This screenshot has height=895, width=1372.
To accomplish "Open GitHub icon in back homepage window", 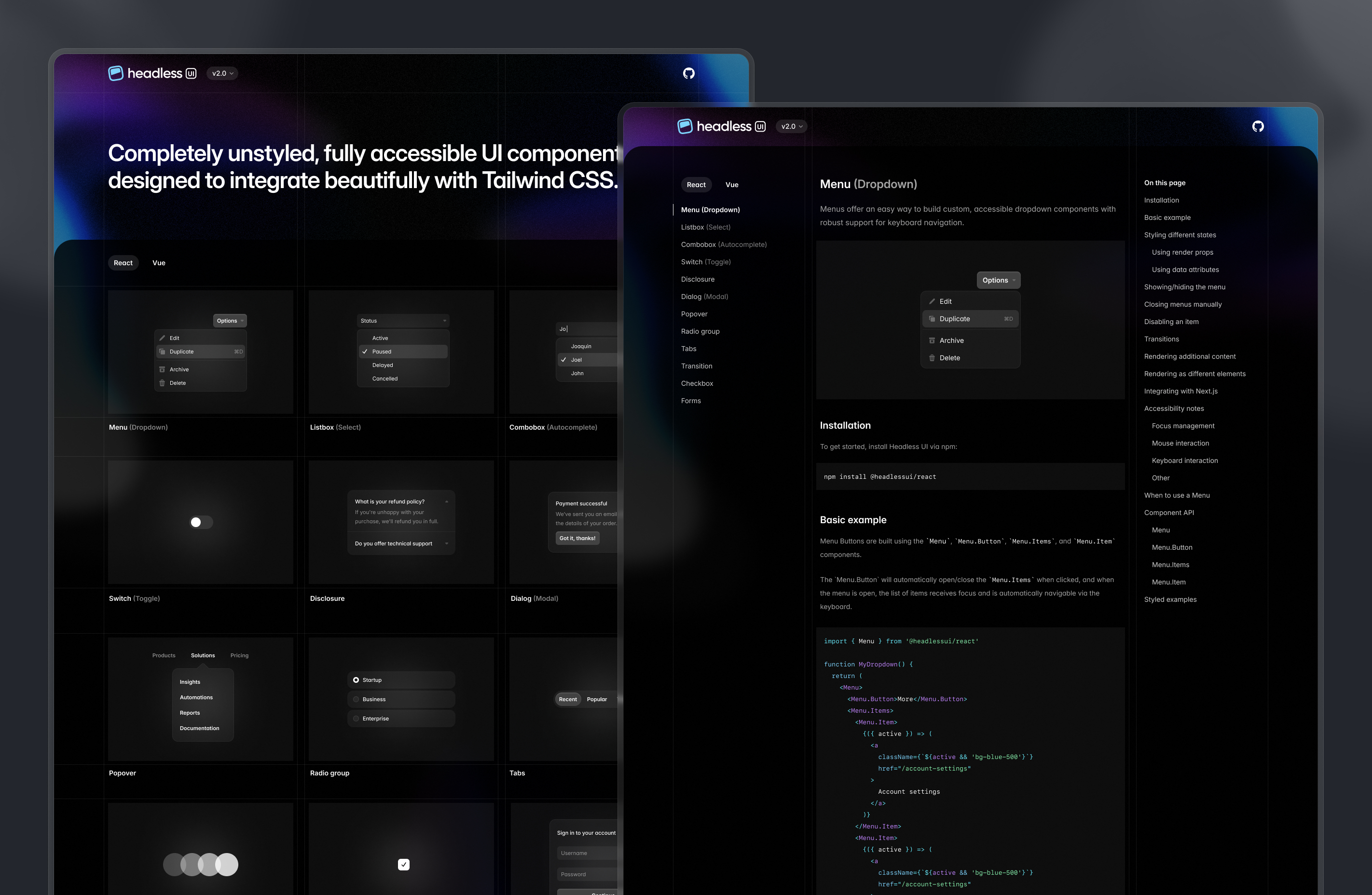I will (x=689, y=73).
